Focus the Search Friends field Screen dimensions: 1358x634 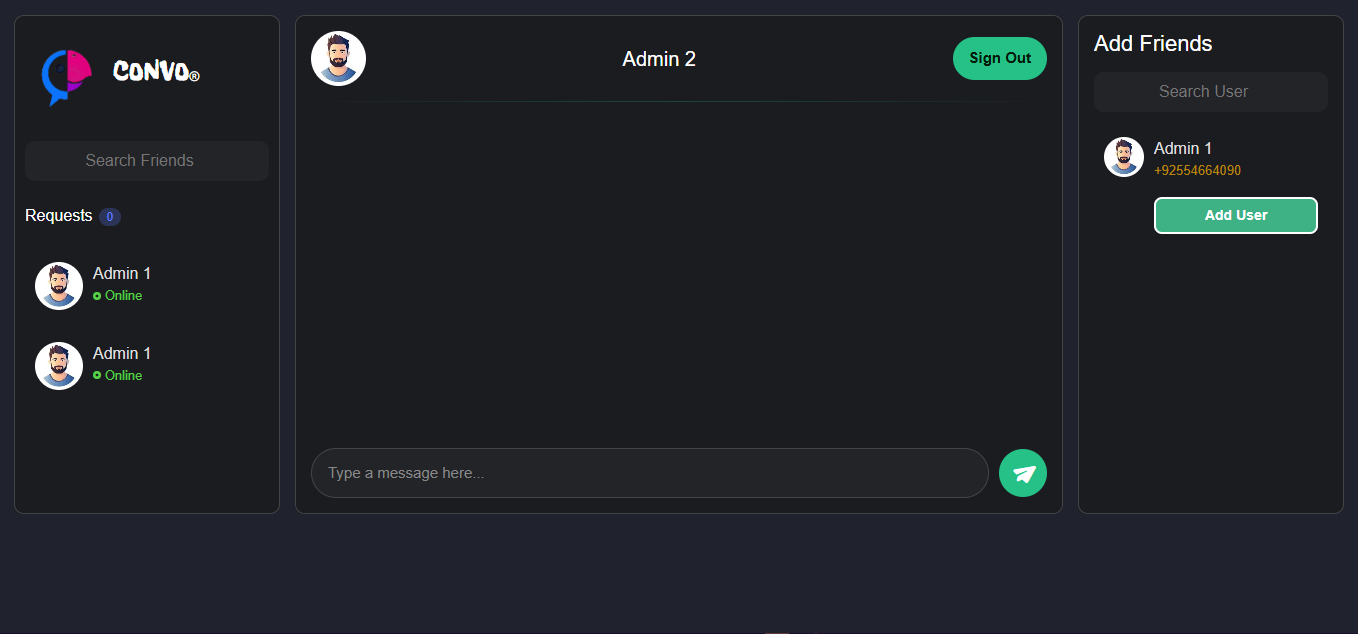tap(147, 161)
